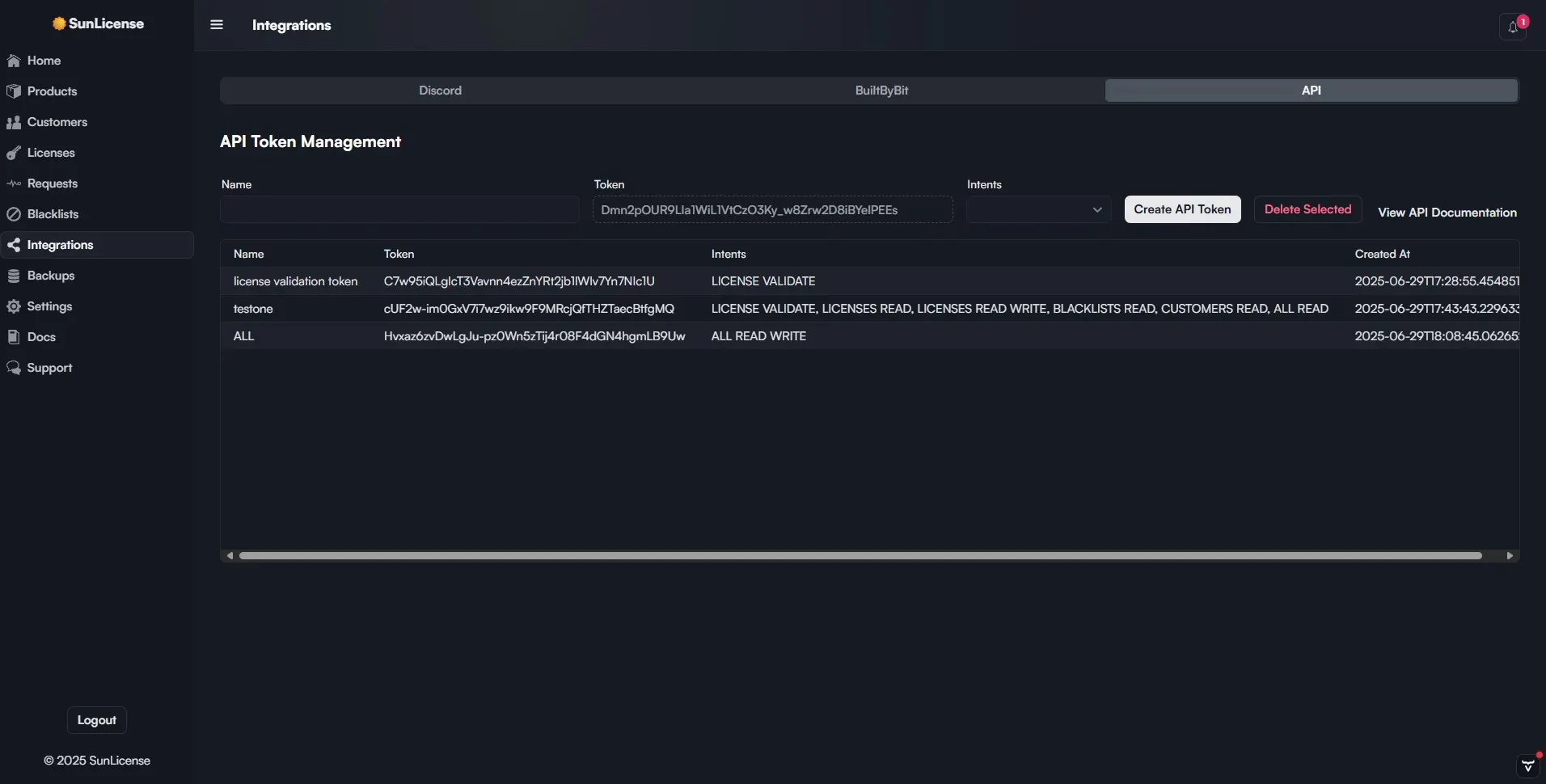The height and width of the screenshot is (784, 1546).
Task: Open the Intents dropdown
Action: tap(1038, 209)
